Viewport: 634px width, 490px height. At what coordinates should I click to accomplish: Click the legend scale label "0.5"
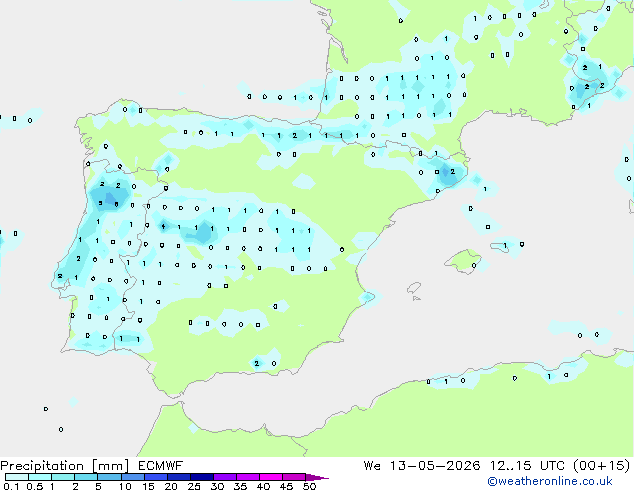click(34, 486)
